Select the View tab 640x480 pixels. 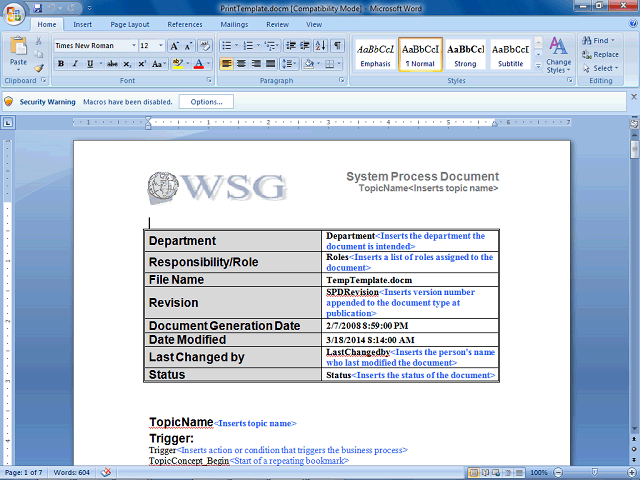pyautogui.click(x=314, y=24)
